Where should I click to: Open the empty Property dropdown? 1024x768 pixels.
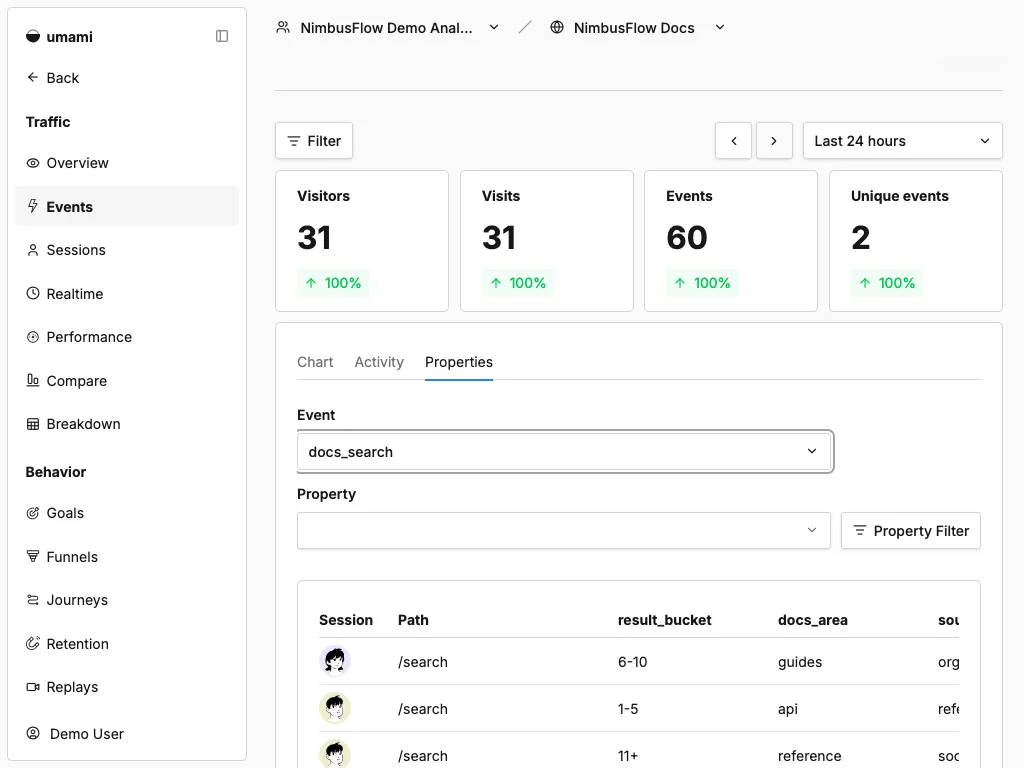(564, 530)
